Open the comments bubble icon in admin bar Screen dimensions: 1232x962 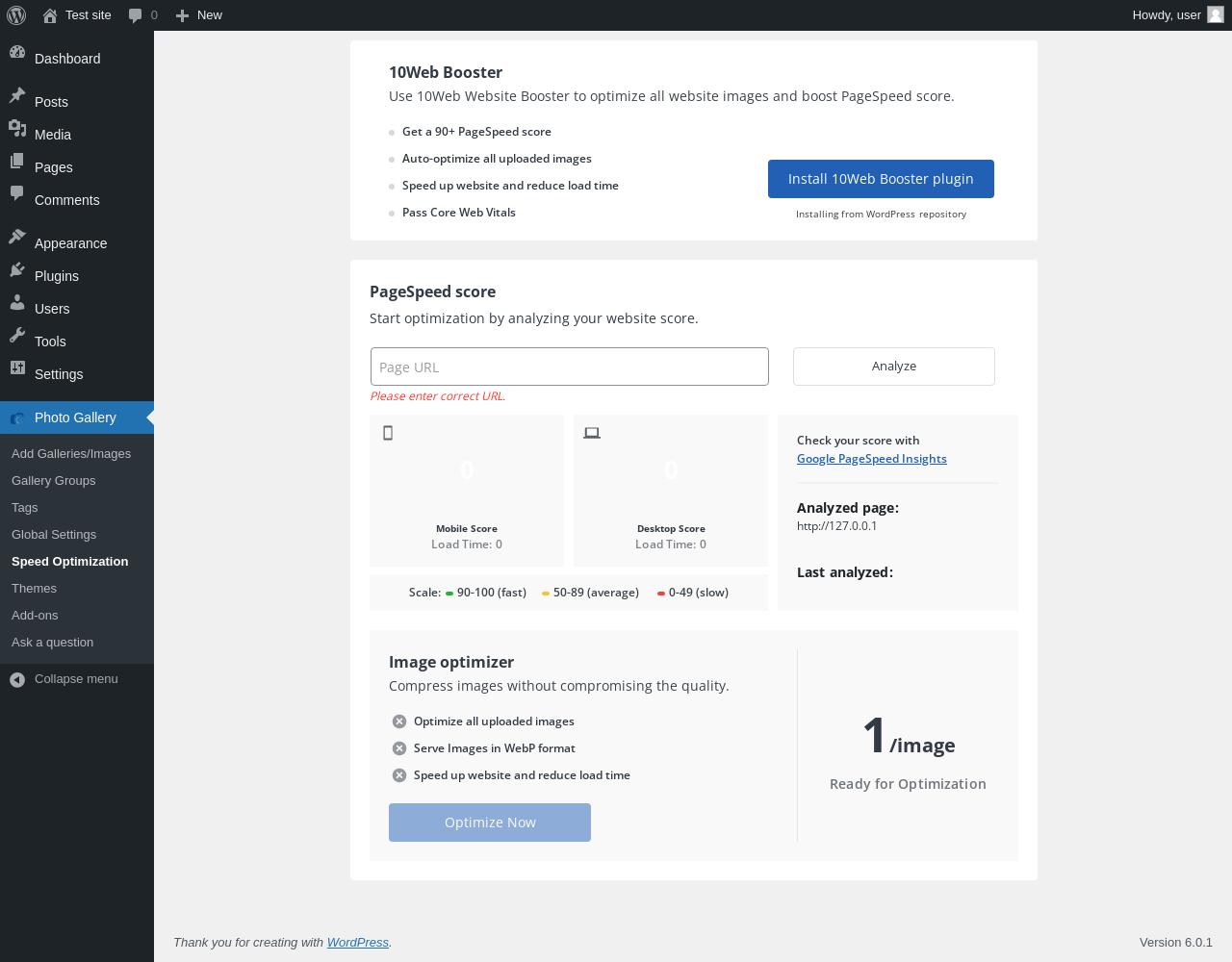(x=136, y=15)
